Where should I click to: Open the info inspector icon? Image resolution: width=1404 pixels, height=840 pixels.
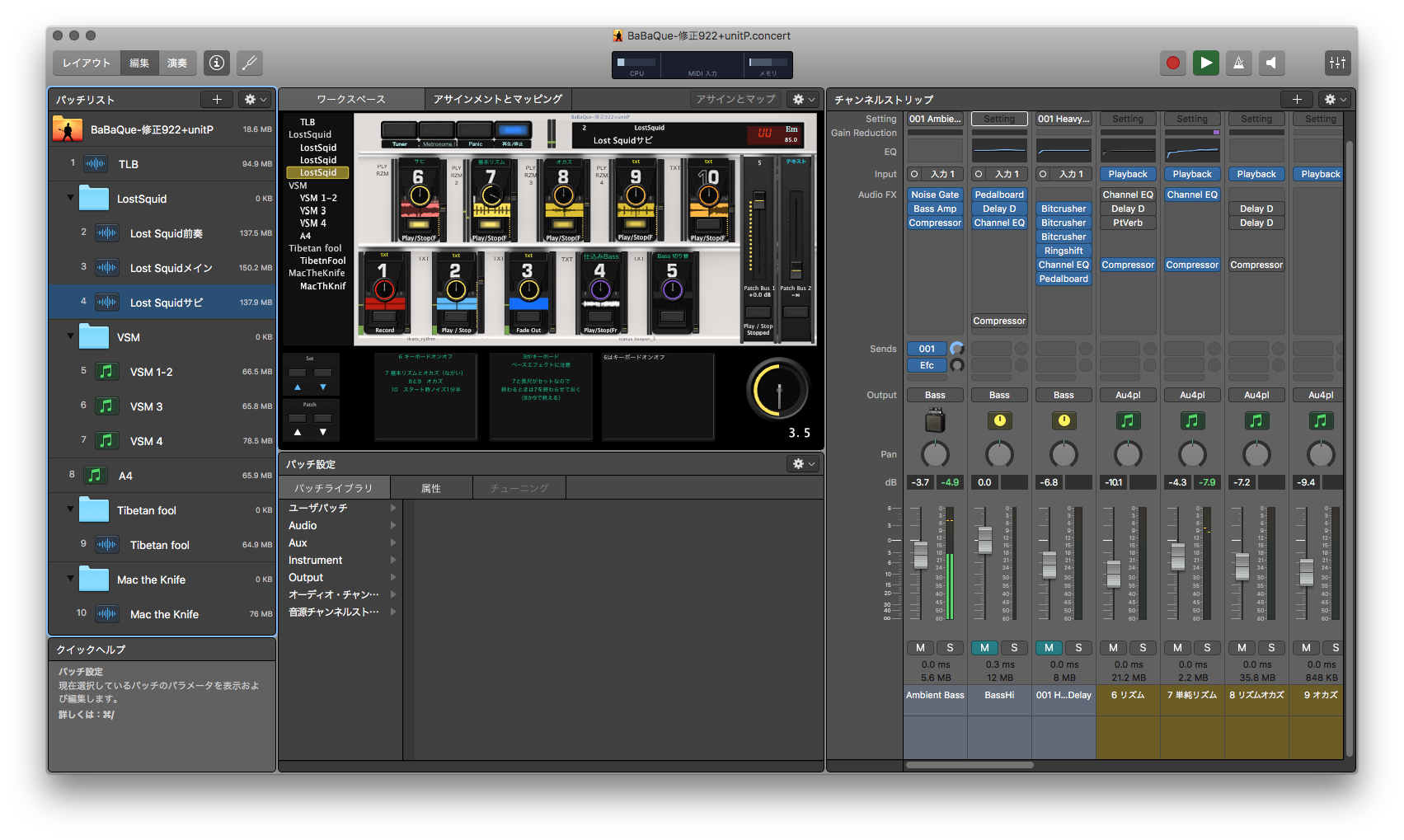click(x=217, y=63)
